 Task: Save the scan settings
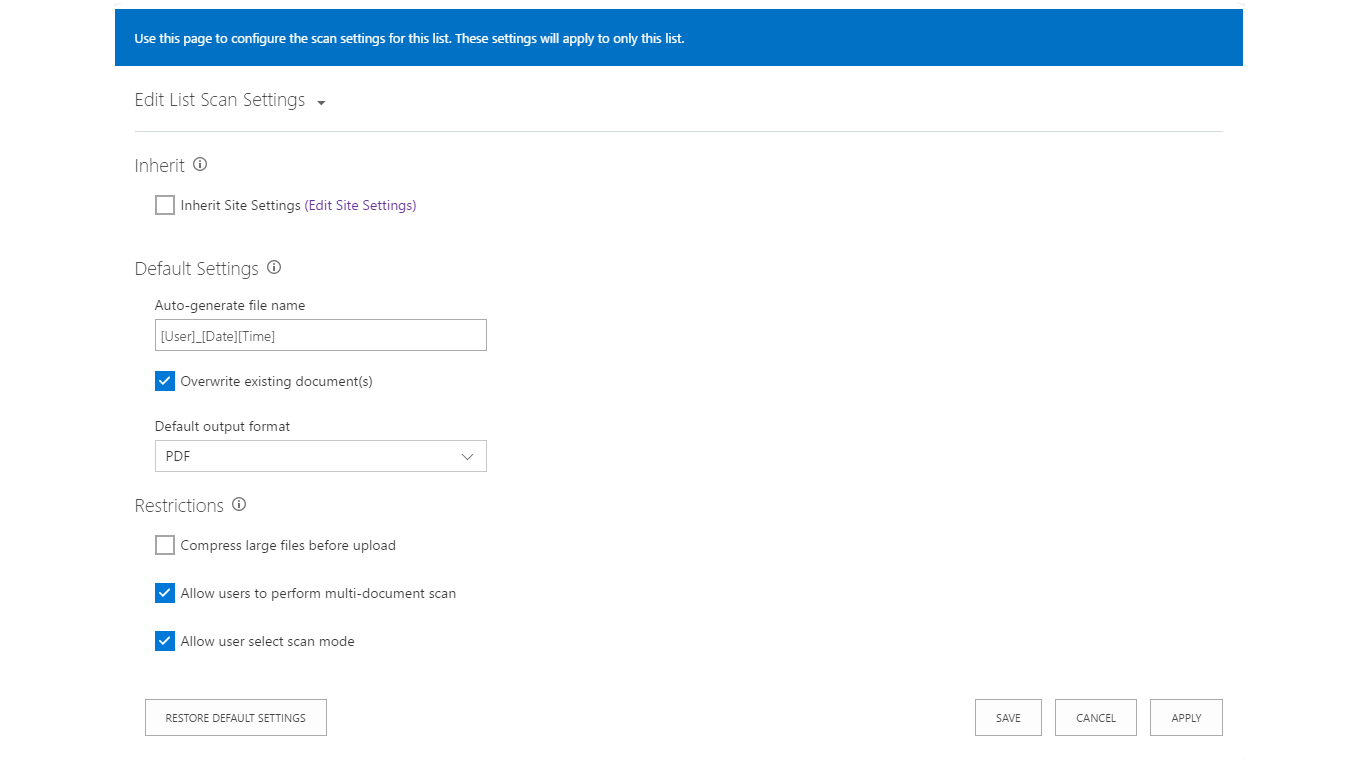(1008, 718)
